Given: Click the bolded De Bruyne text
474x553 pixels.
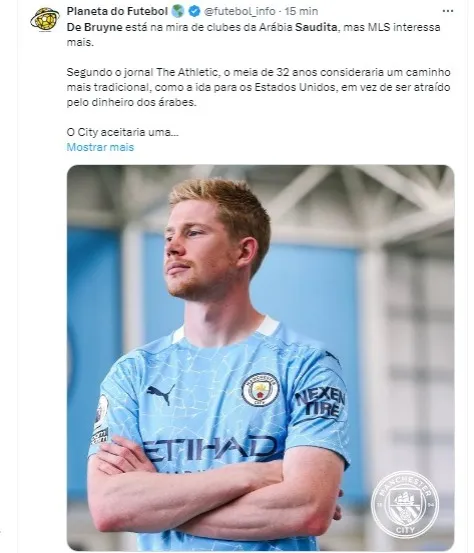Looking at the screenshot, I should [x=95, y=27].
